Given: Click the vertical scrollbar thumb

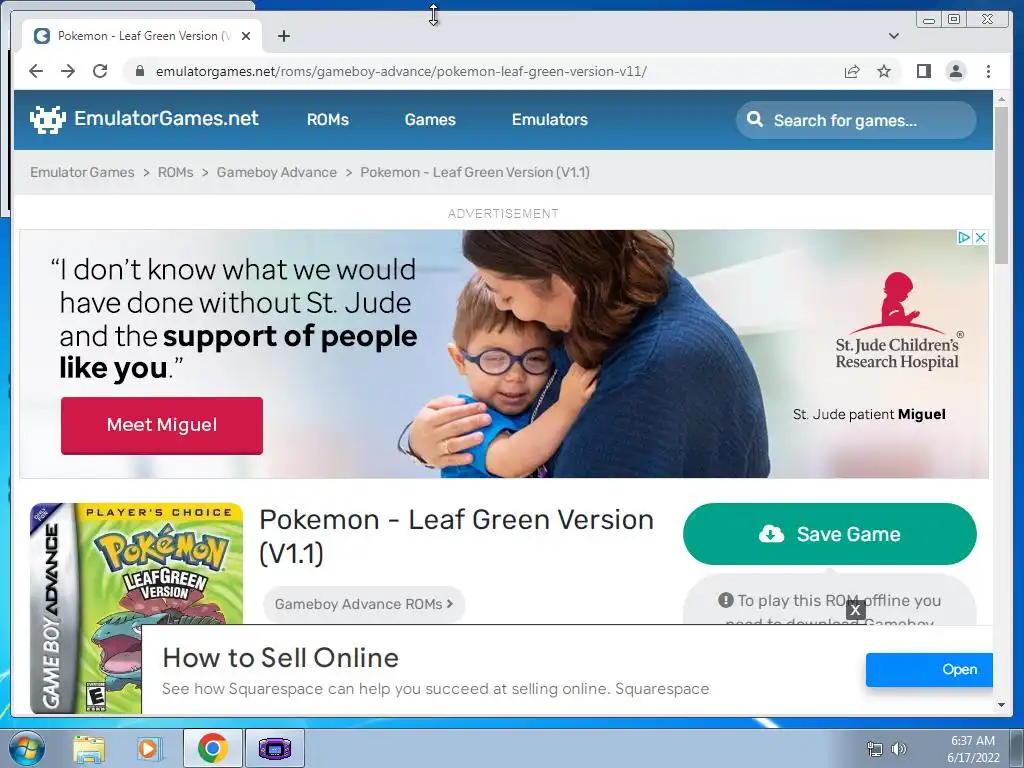Looking at the screenshot, I should coord(1001,185).
